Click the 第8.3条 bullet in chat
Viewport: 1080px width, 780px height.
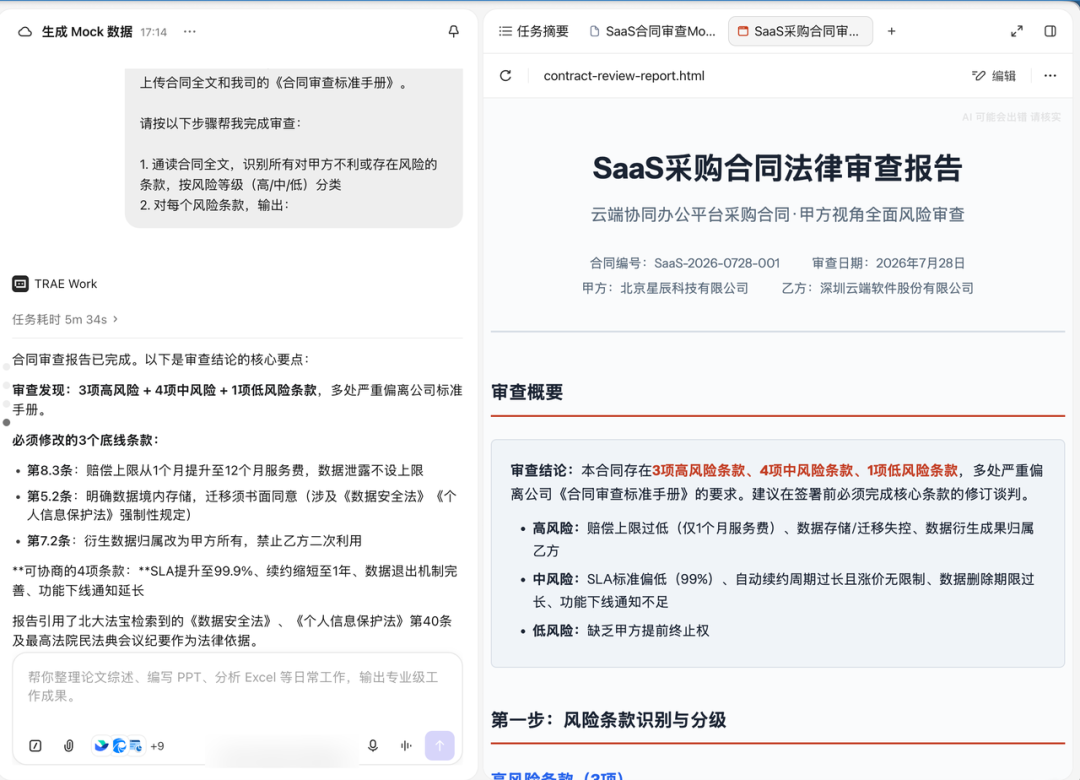tap(225, 471)
